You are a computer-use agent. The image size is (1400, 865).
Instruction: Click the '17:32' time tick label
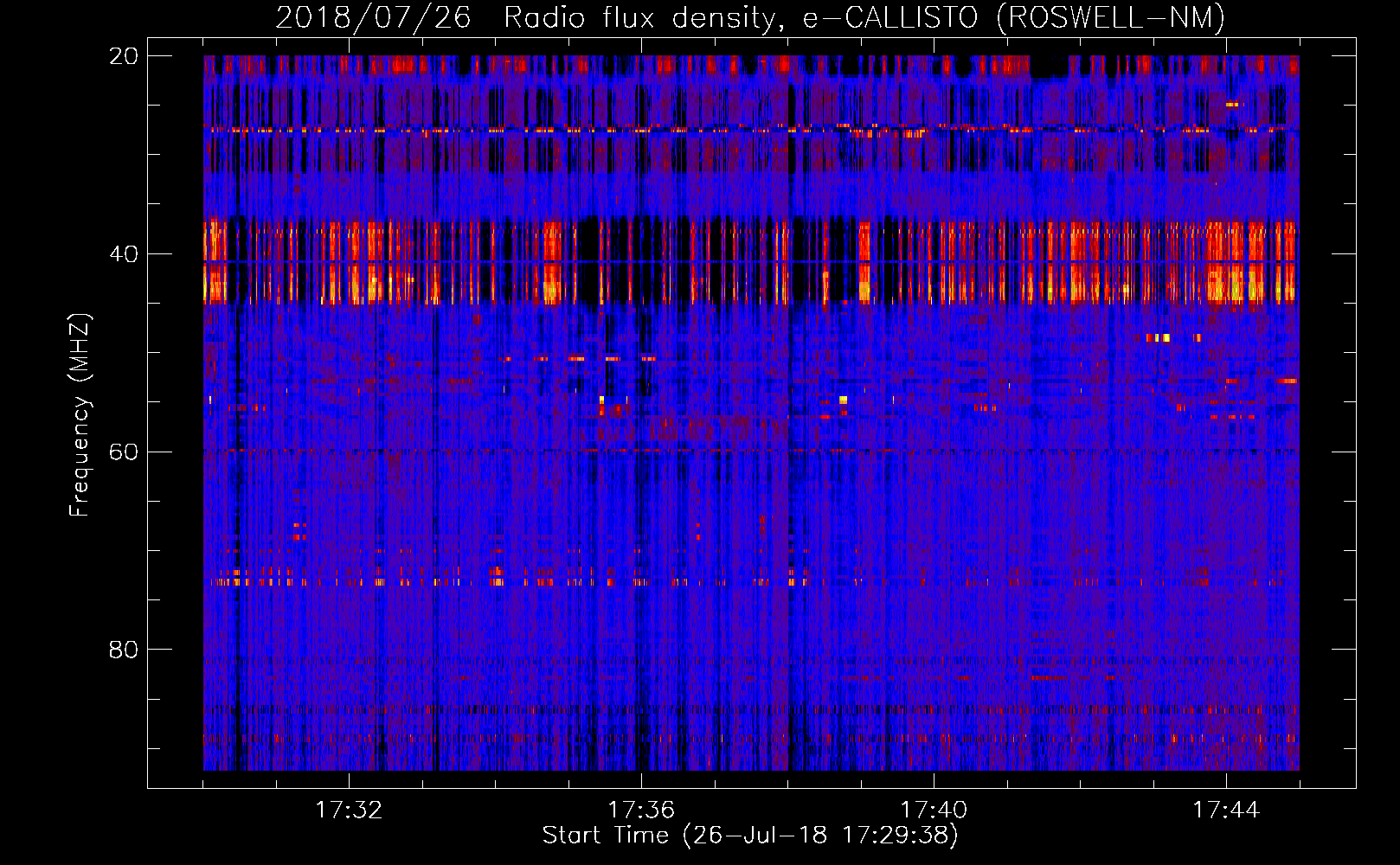tap(349, 811)
